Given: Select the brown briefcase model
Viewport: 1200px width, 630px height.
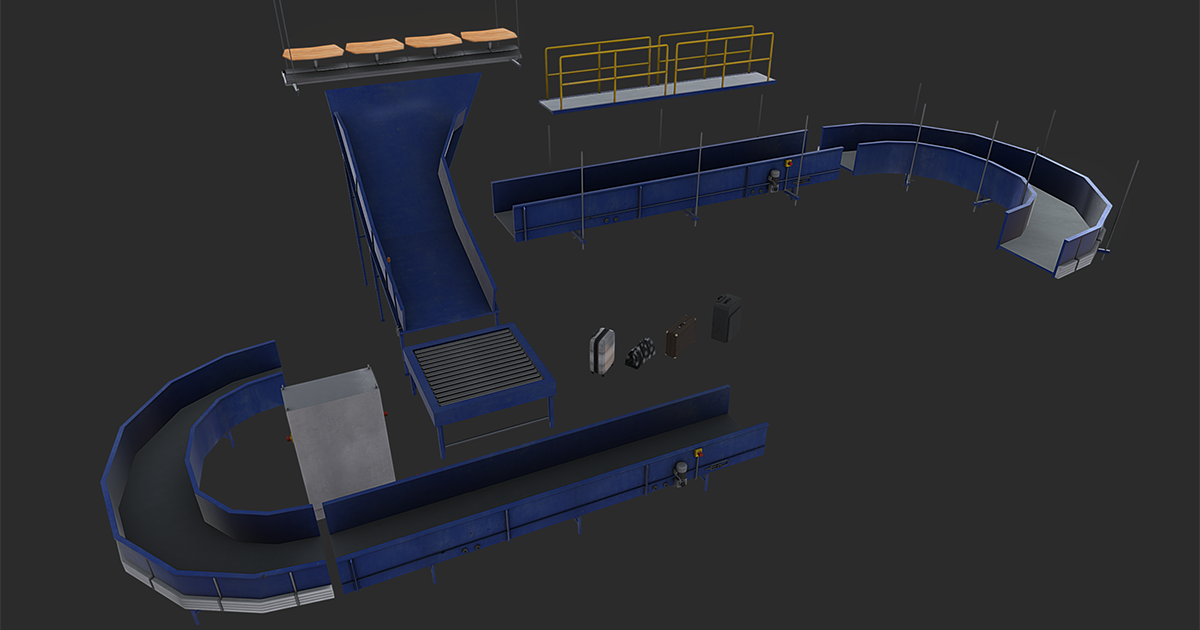Looking at the screenshot, I should coord(681,337).
